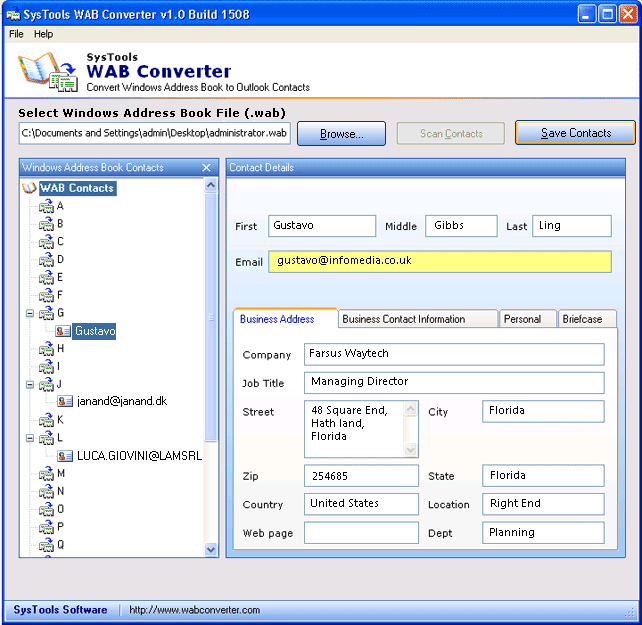642x625 pixels.
Task: Select the LUCA.GIOVINI@LAMSRL contact entry
Action: coord(139,456)
